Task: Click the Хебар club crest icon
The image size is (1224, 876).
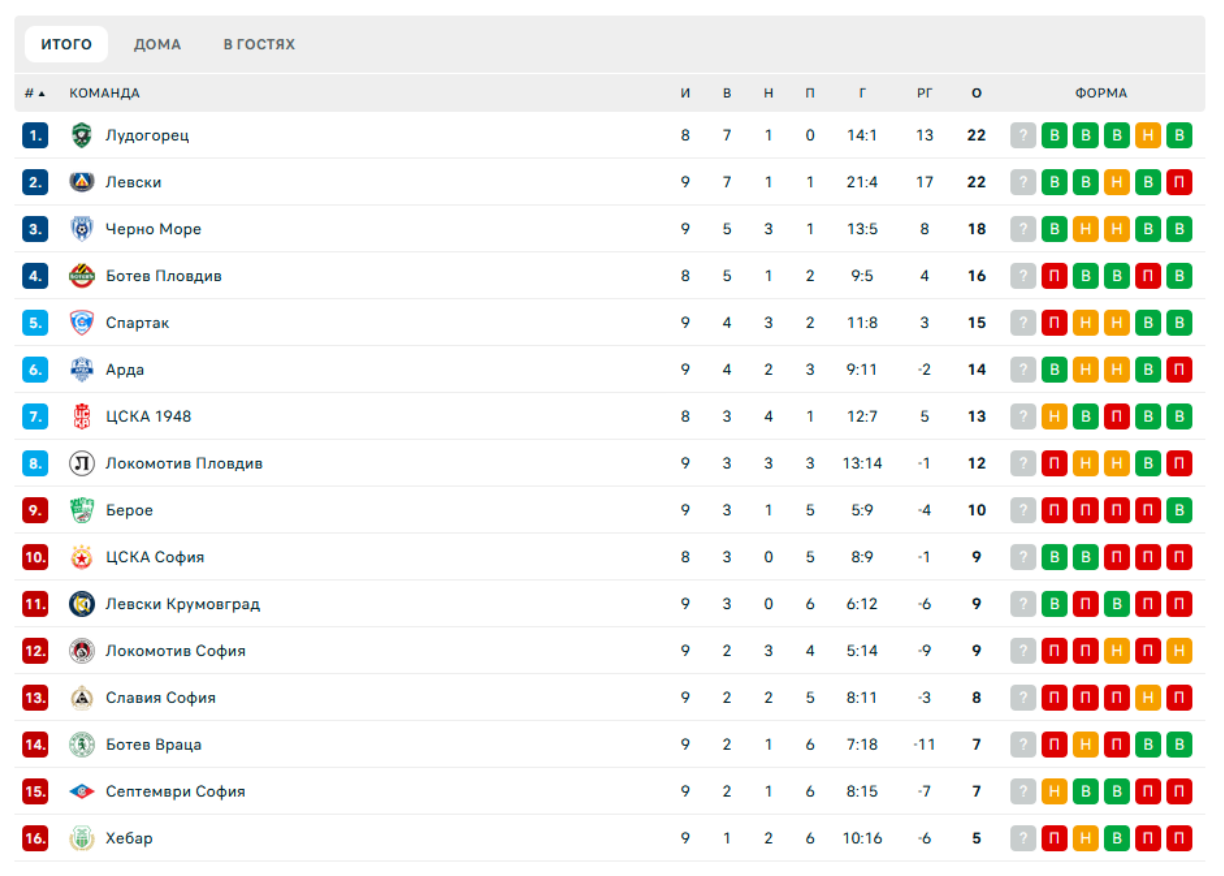Action: click(82, 838)
